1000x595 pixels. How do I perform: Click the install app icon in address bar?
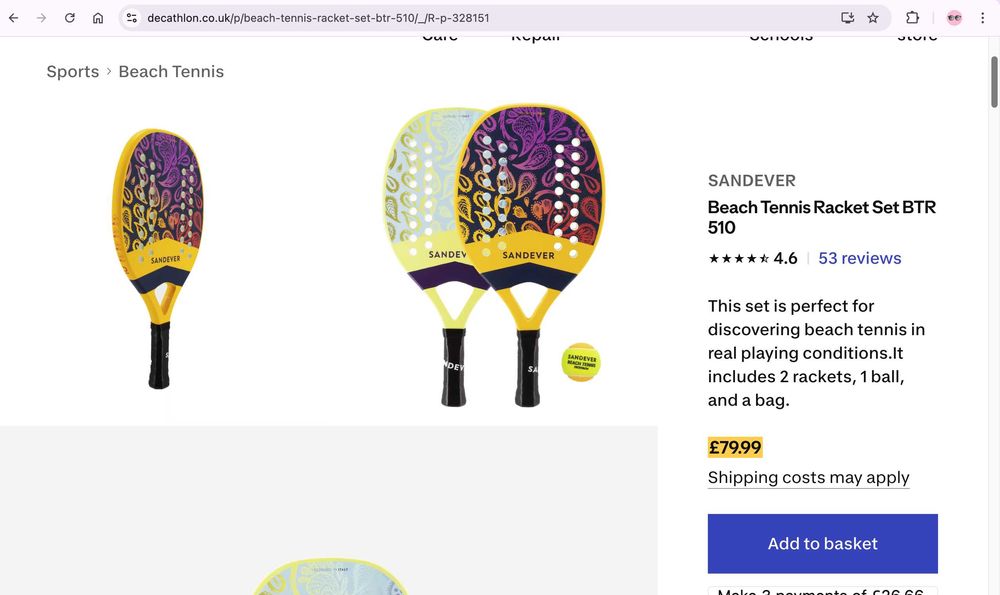point(848,18)
